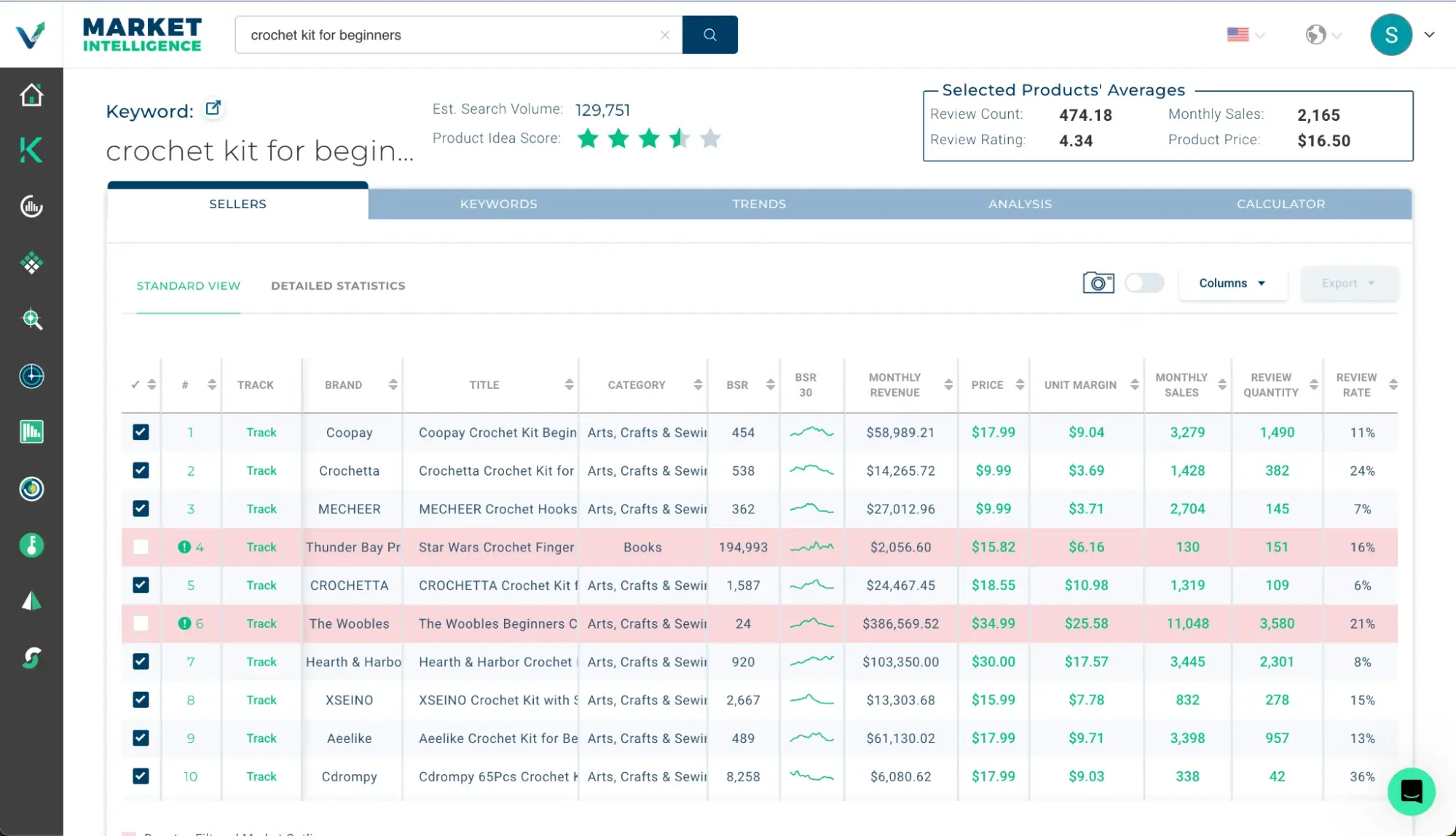
Task: Open the Columns dropdown
Action: 1232,283
